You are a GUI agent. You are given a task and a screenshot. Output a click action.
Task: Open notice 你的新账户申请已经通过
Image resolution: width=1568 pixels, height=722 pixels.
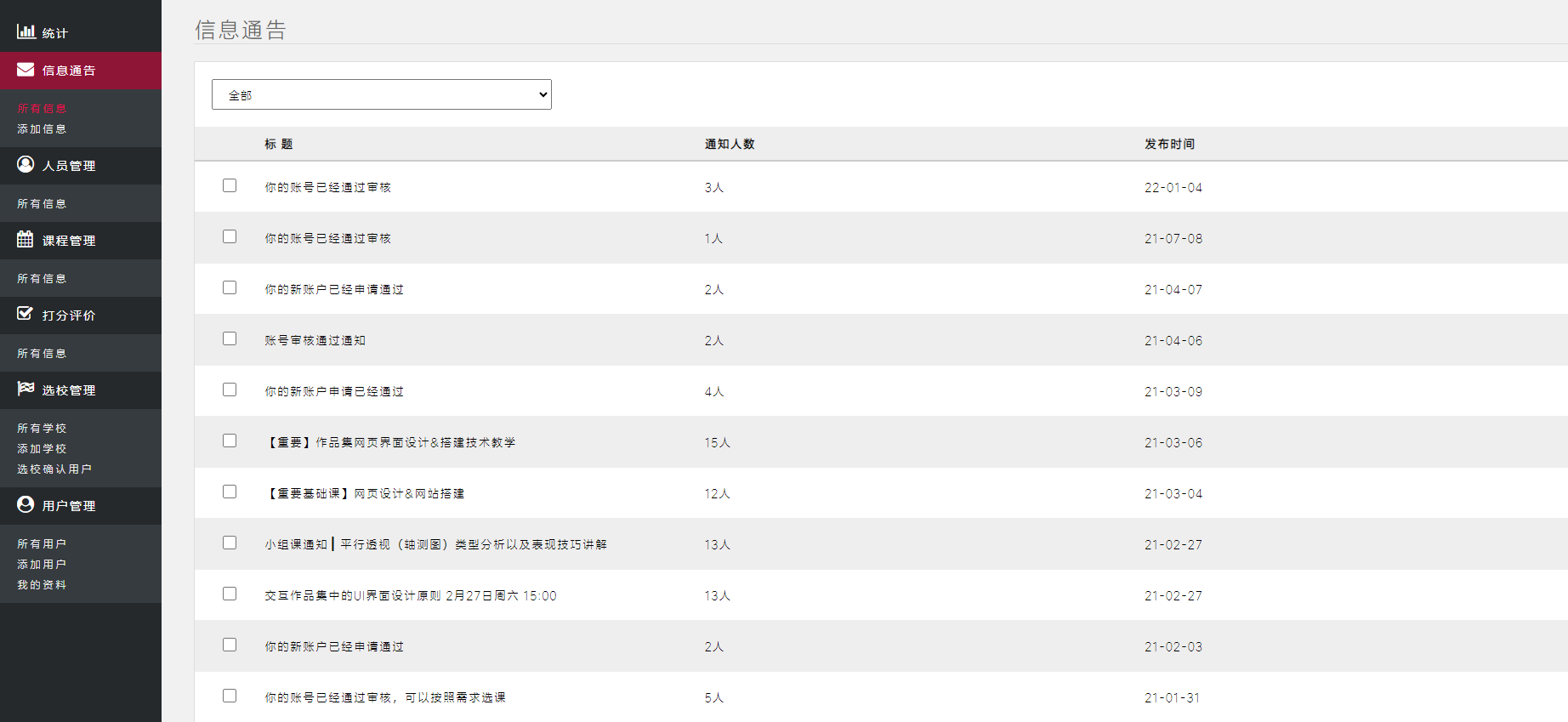click(x=334, y=391)
